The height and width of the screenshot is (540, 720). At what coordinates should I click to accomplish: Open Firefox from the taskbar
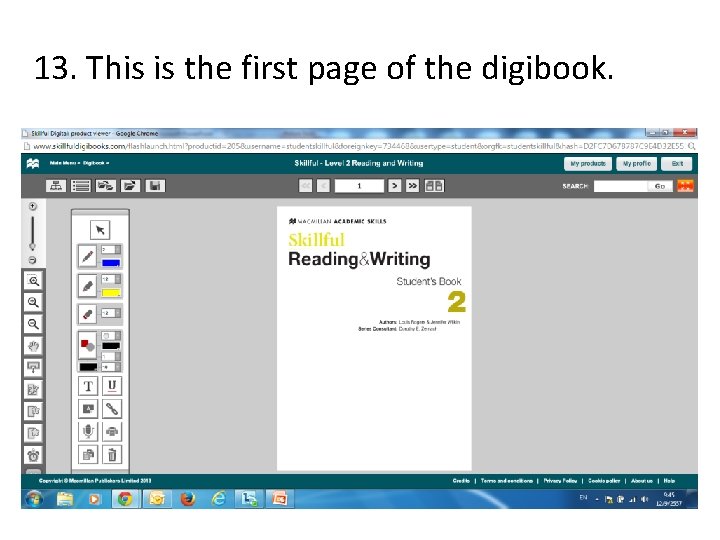187,499
